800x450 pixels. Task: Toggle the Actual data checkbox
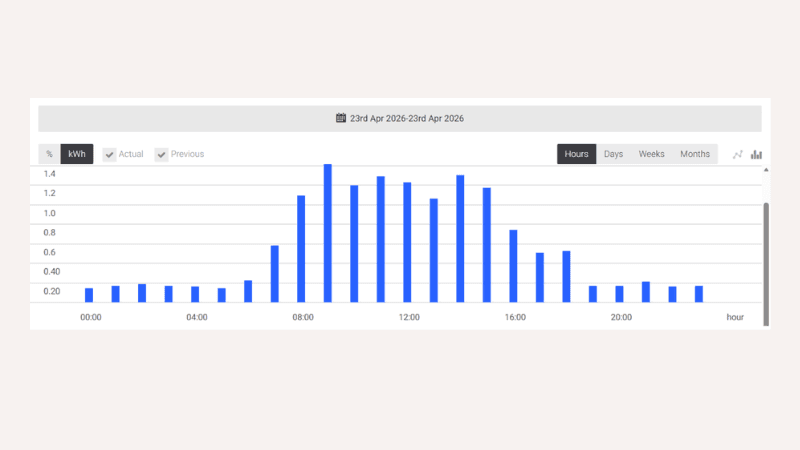point(110,154)
